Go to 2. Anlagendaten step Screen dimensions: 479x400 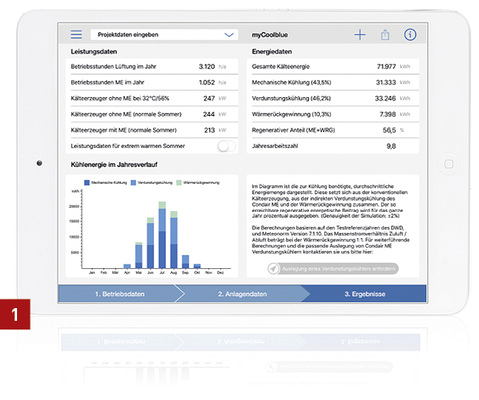pyautogui.click(x=242, y=294)
